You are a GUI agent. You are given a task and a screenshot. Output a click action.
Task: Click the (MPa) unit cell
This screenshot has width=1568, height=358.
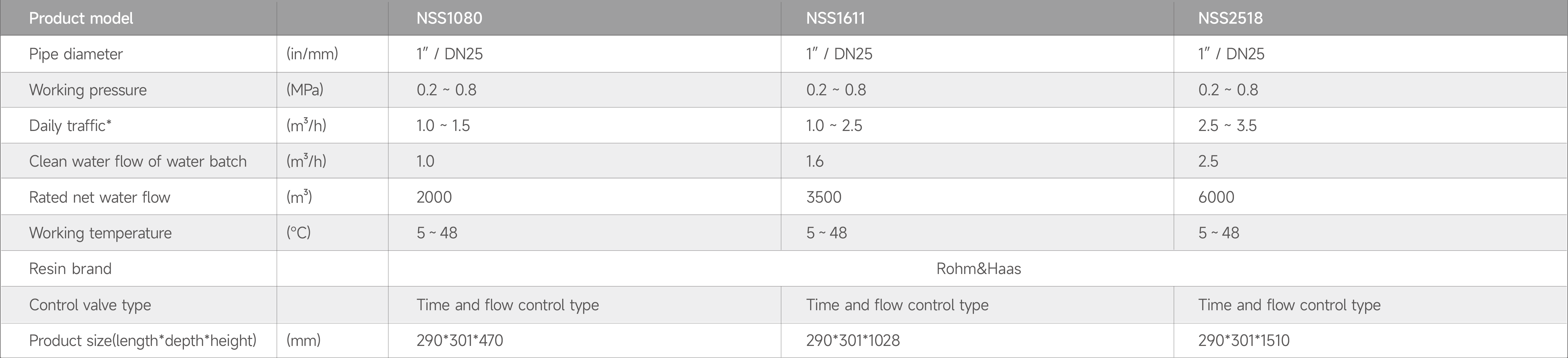tap(305, 90)
